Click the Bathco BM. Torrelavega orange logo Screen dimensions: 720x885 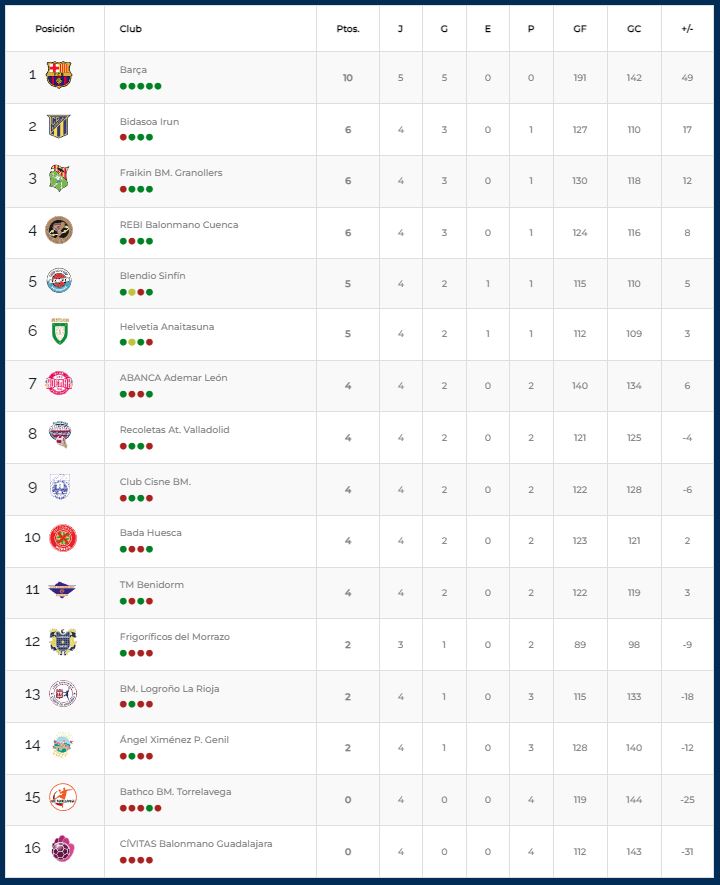click(x=62, y=797)
